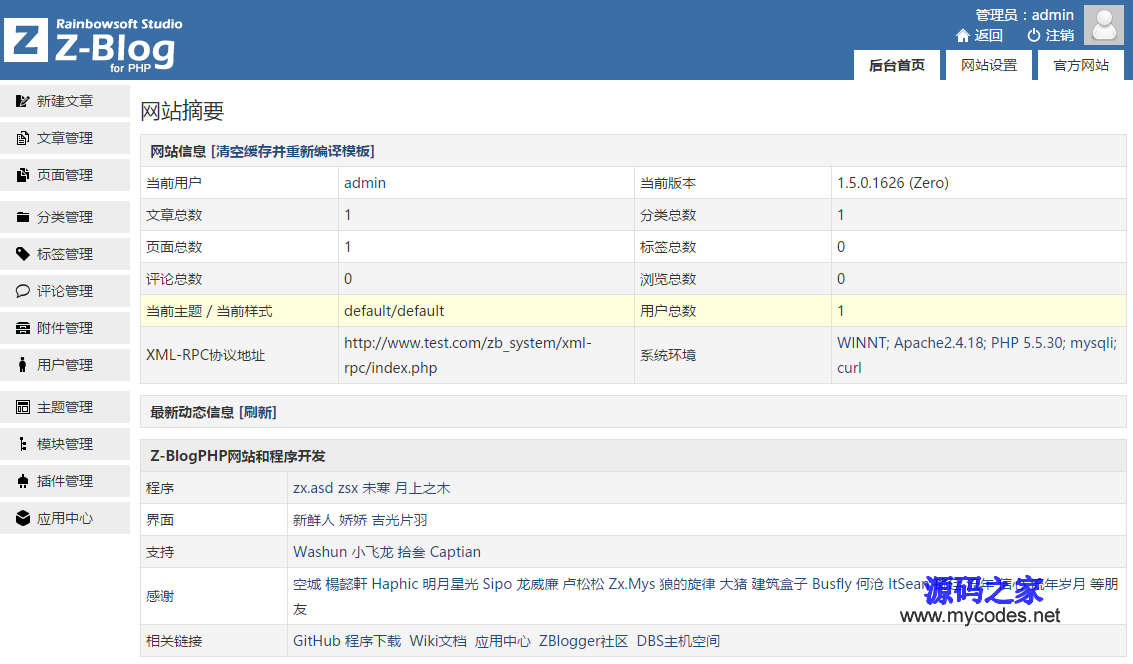1133x664 pixels.
Task: Open the 后台首页 tab
Action: pos(897,65)
